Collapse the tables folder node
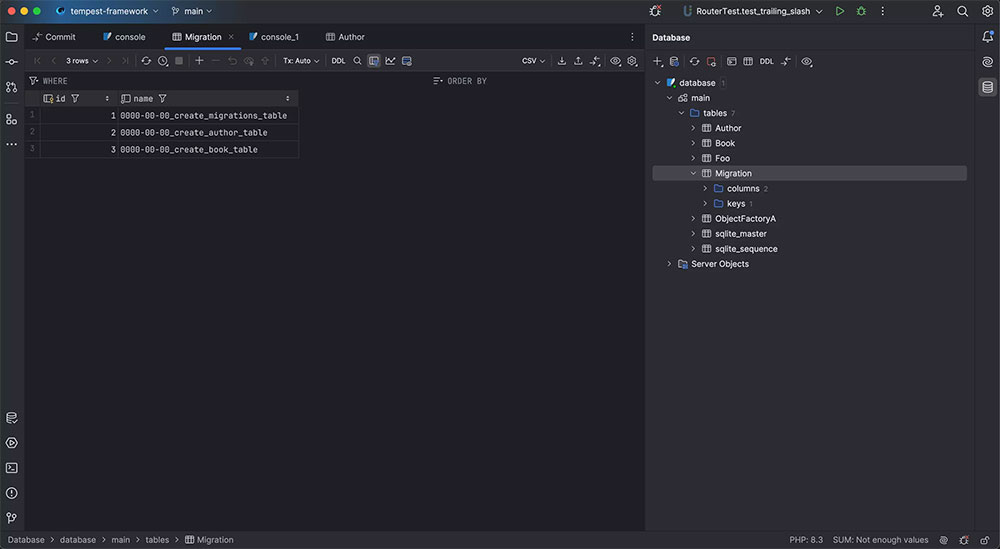Viewport: 1000px width, 549px height. tap(681, 113)
